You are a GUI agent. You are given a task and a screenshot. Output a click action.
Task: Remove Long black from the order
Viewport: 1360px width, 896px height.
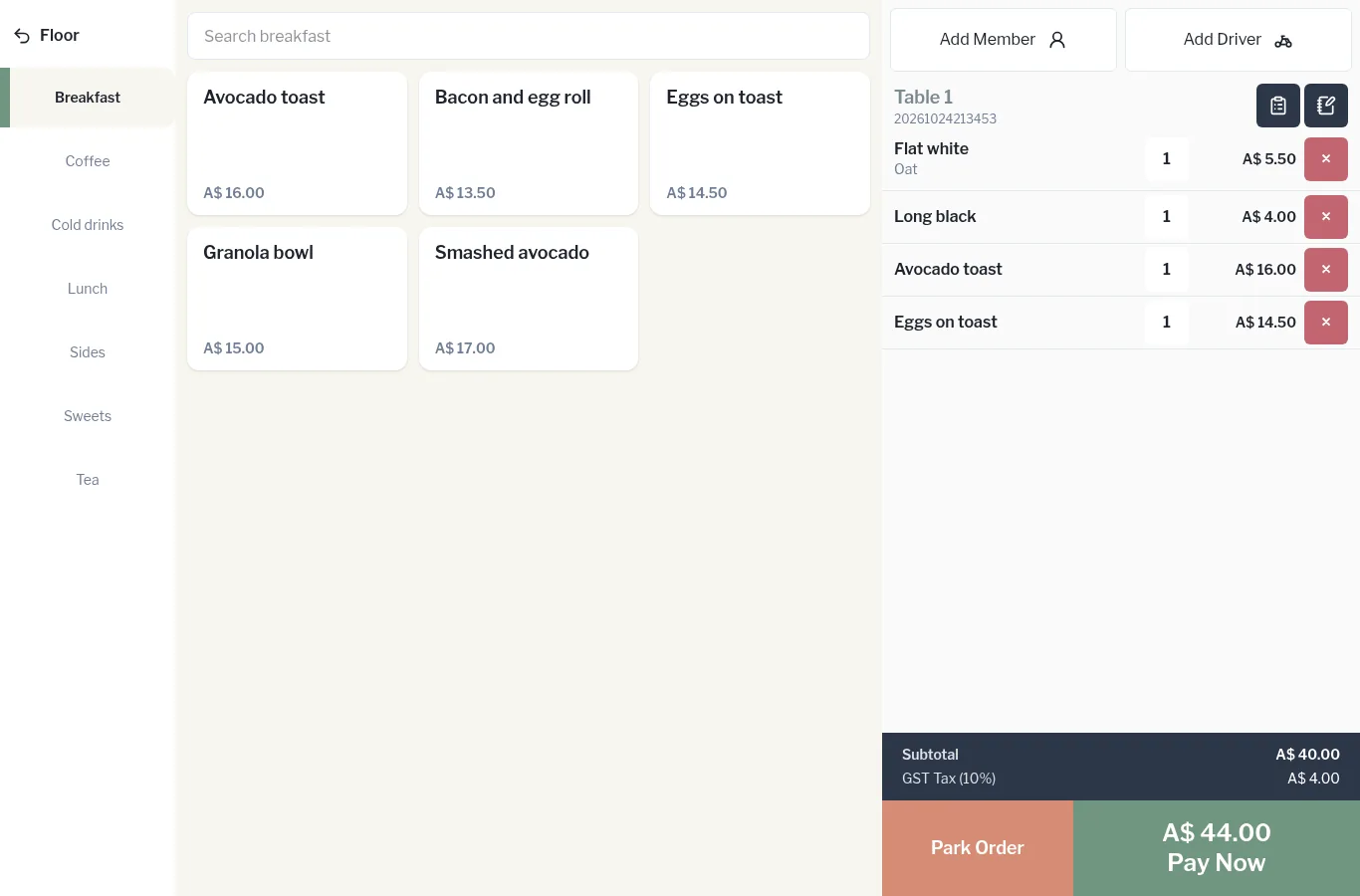coord(1326,217)
